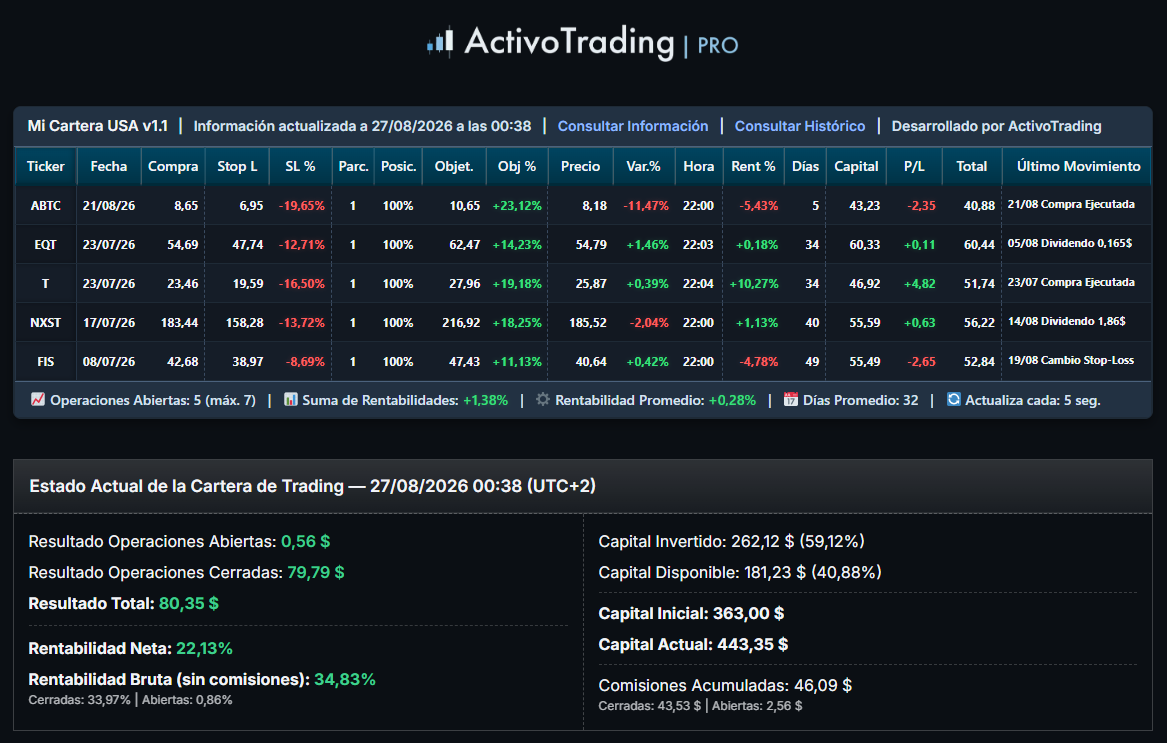Click the Stop L column header
Image resolution: width=1167 pixels, height=743 pixels.
click(x=237, y=166)
